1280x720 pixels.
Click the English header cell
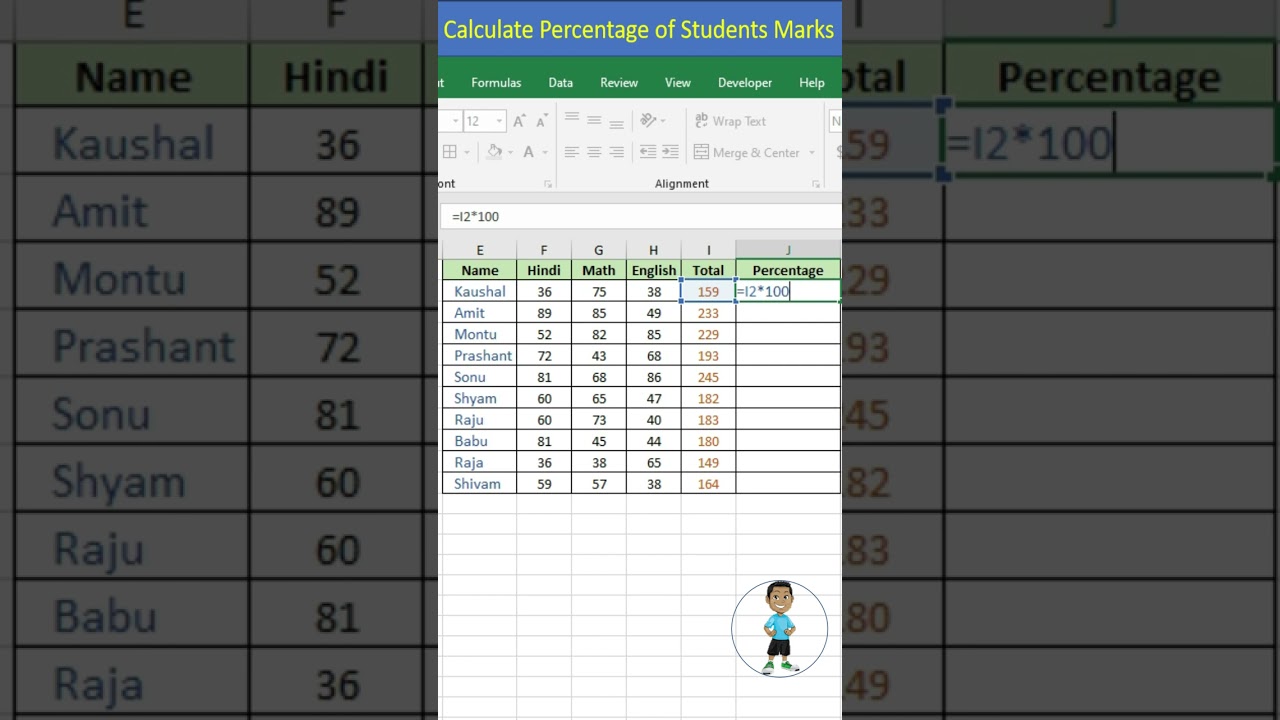click(x=654, y=270)
